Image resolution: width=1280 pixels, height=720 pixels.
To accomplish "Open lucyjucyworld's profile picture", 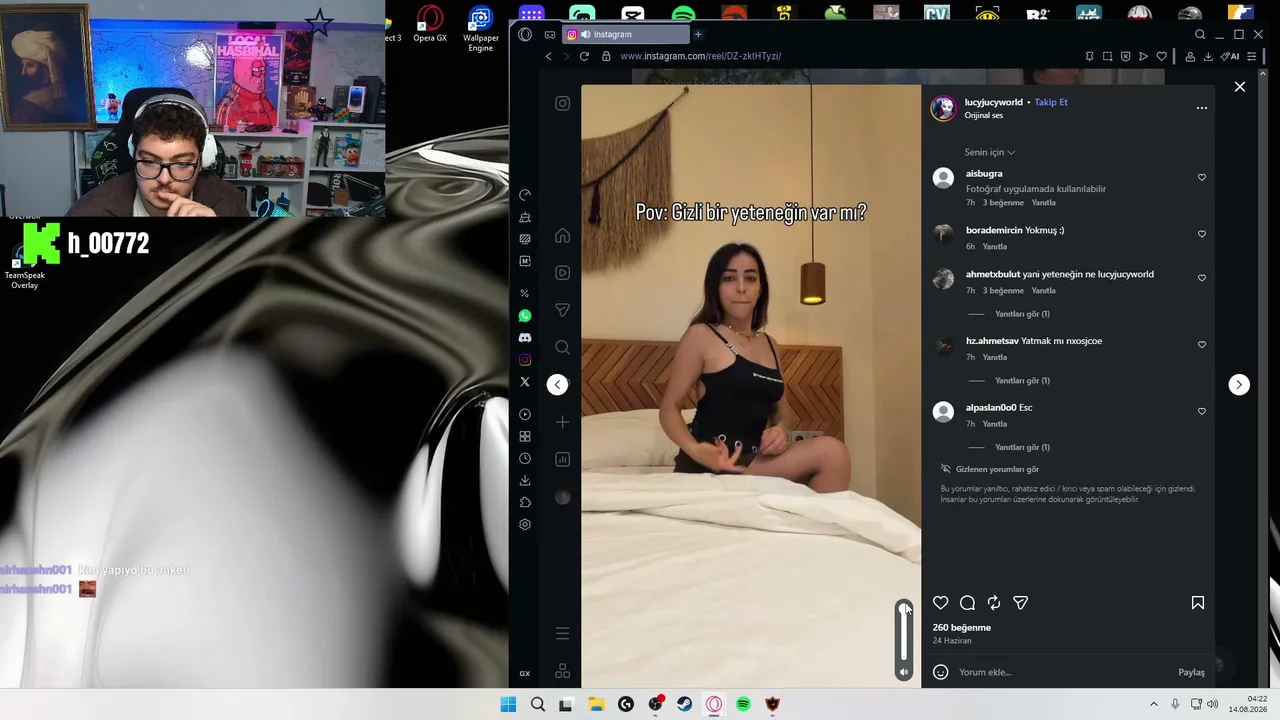I will point(943,108).
